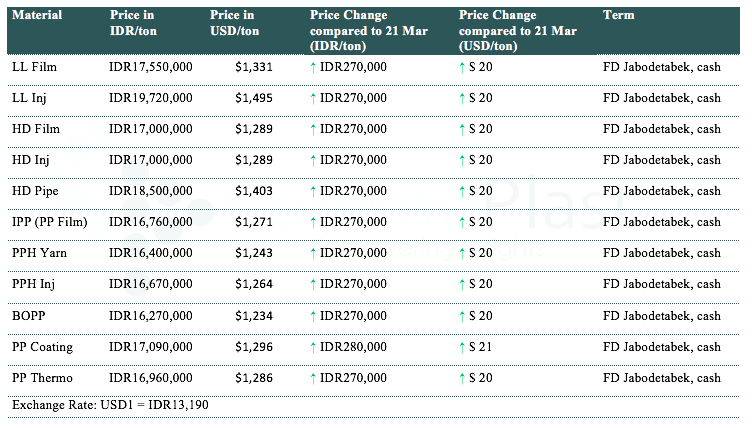Click the green arrow in PP Coating USD change
The image size is (752, 429).
point(463,347)
